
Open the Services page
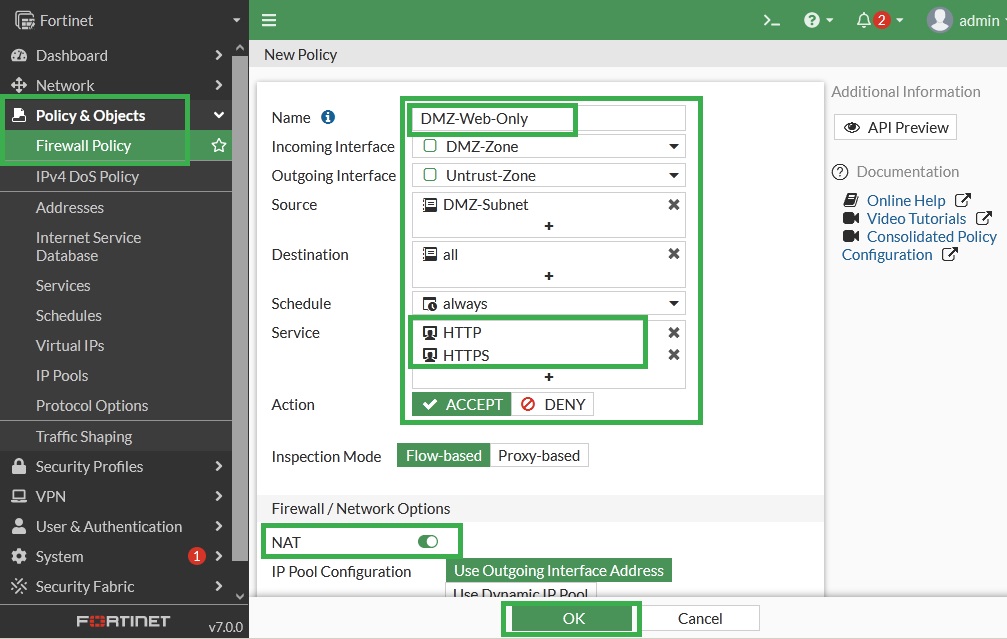[63, 286]
